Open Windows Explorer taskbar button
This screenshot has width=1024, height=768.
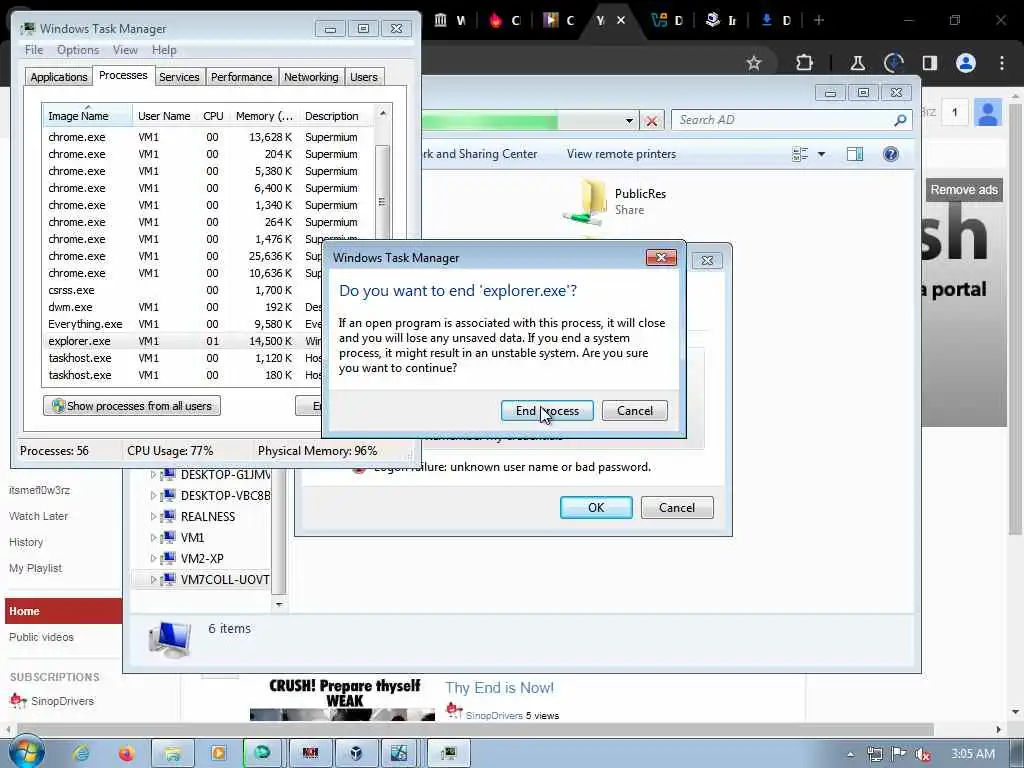pyautogui.click(x=172, y=753)
